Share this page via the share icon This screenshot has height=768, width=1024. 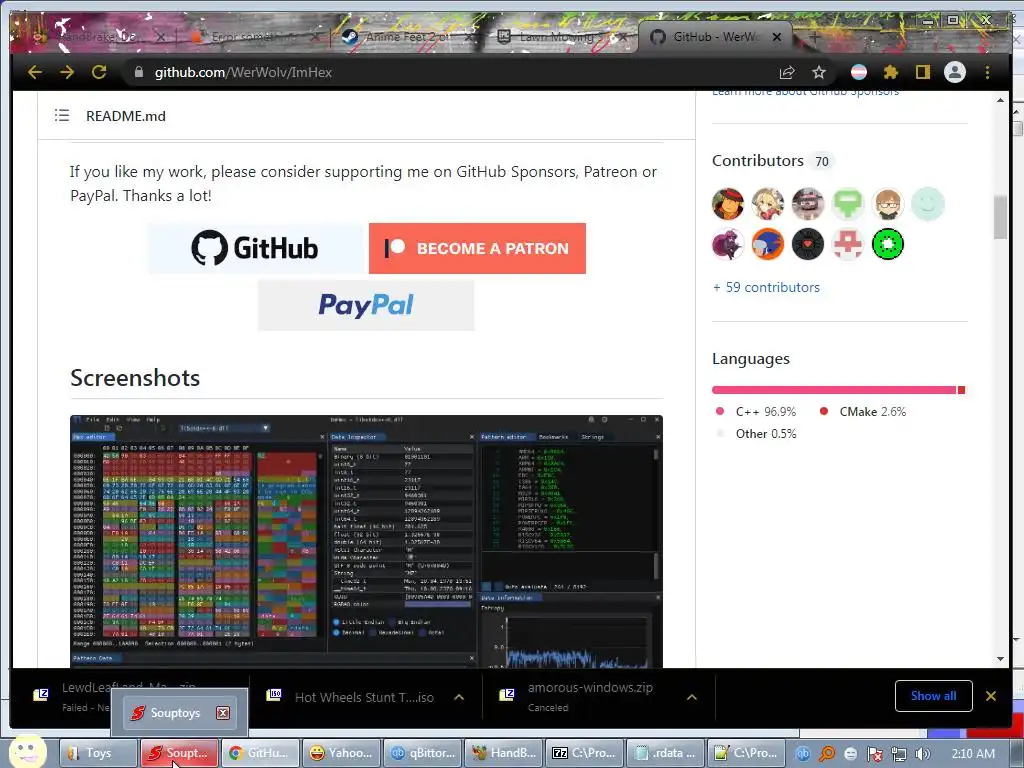pyautogui.click(x=787, y=72)
